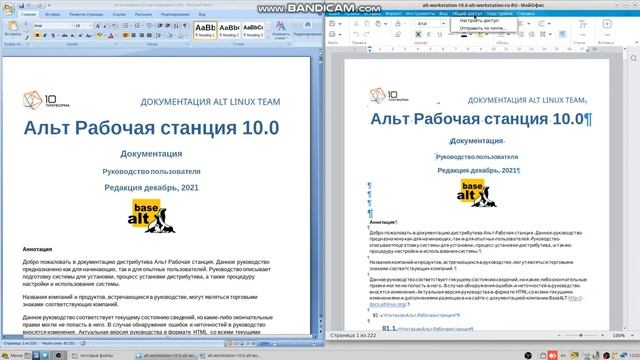This screenshot has width=640, height=360.
Task: Show paragraph marks in Word ribbon
Action: (185, 26)
